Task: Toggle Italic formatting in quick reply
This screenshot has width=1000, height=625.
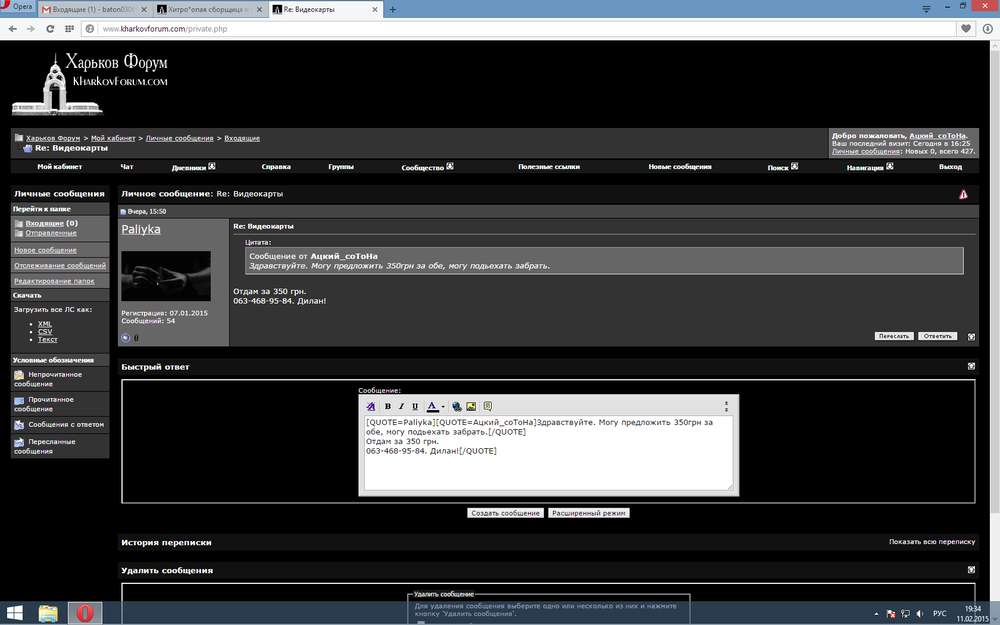Action: click(x=401, y=406)
